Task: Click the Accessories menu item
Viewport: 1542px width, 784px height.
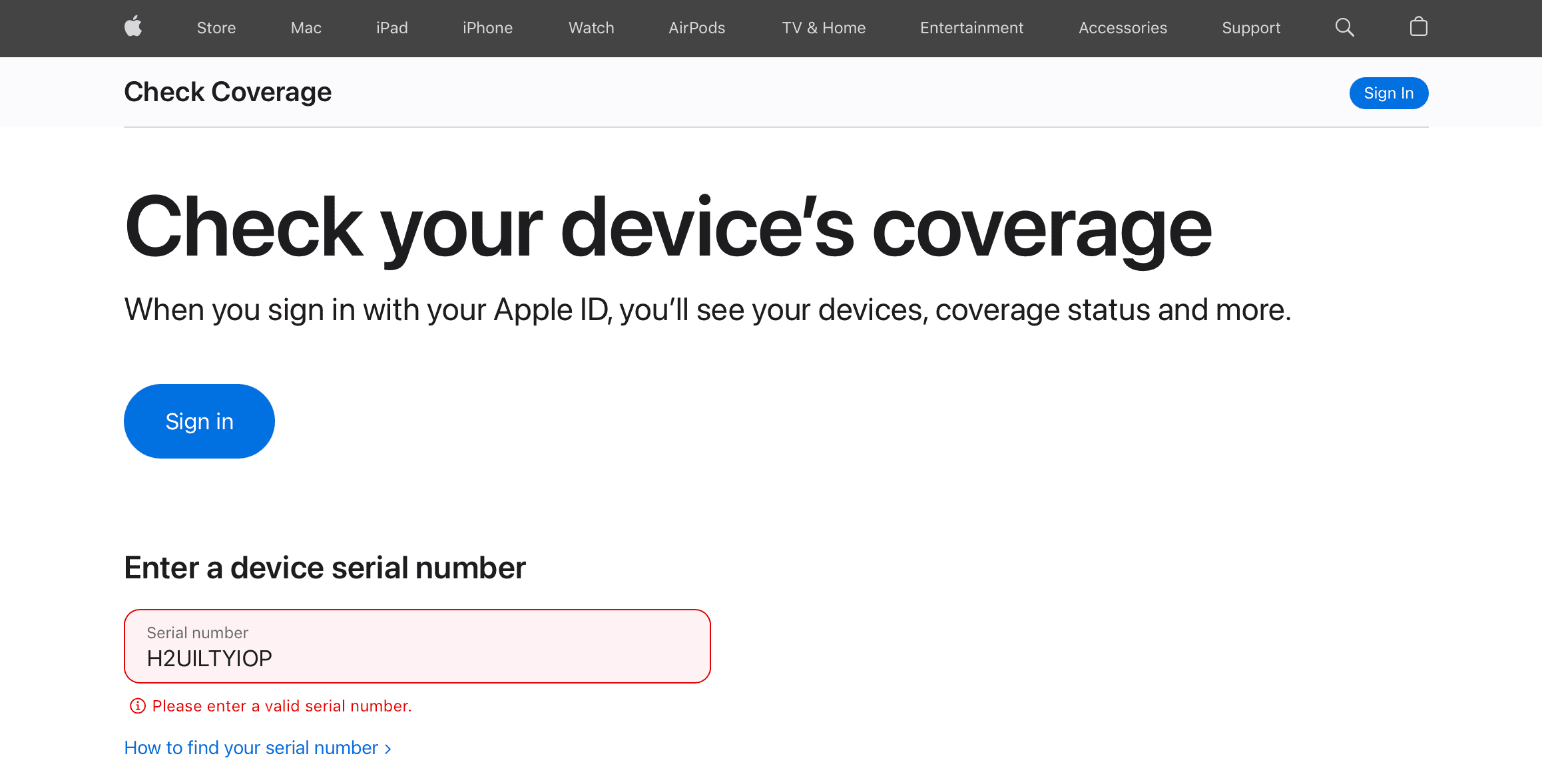Action: pyautogui.click(x=1123, y=28)
